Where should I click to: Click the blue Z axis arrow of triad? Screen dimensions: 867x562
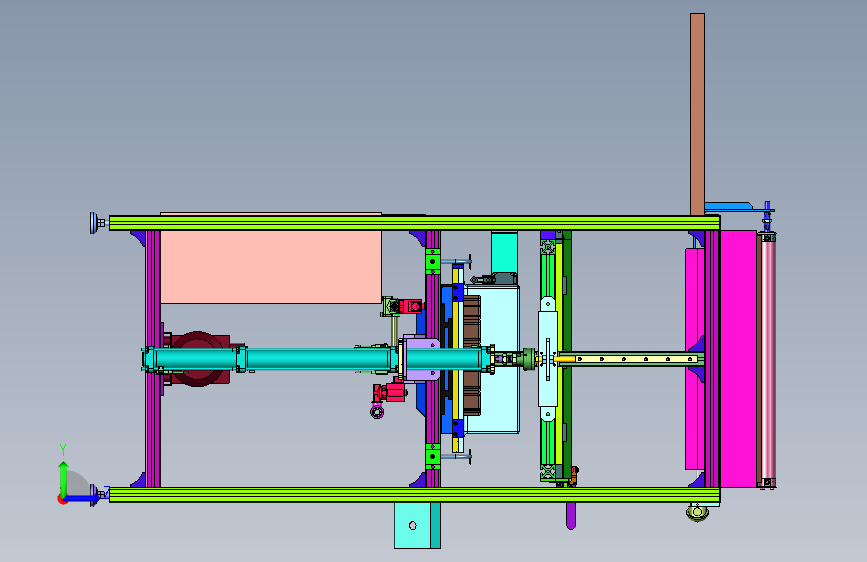pyautogui.click(x=83, y=498)
